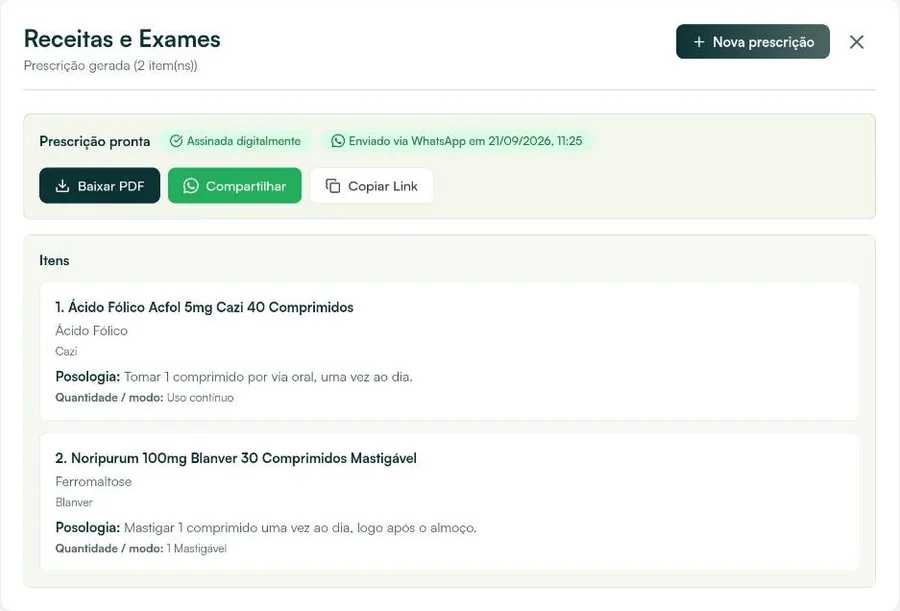The width and height of the screenshot is (900, 611).
Task: Download the prescription with Baixar PDF
Action: coord(99,185)
